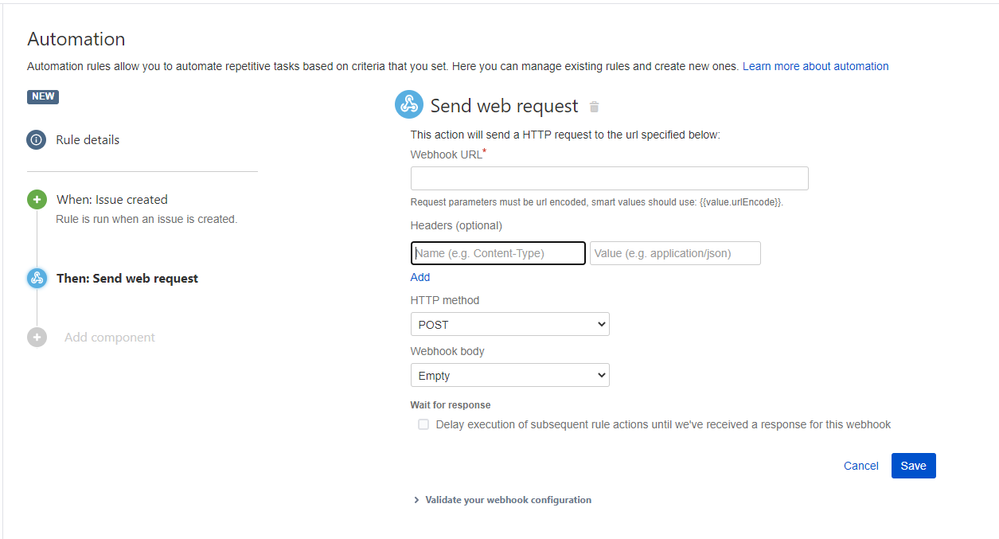Open the HTTP method POST dropdown
Screen dimensions: 999x539
click(509, 325)
